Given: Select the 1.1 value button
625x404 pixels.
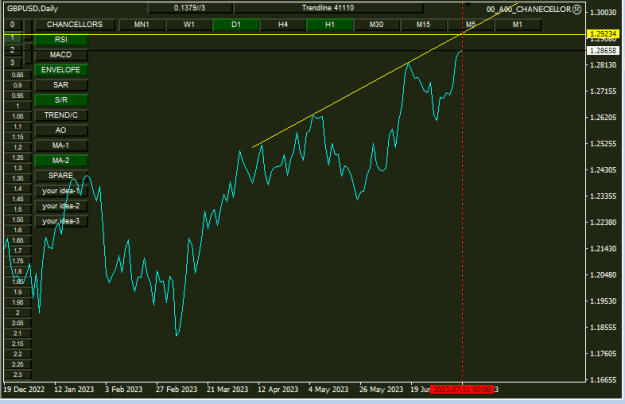Looking at the screenshot, I should click(18, 127).
